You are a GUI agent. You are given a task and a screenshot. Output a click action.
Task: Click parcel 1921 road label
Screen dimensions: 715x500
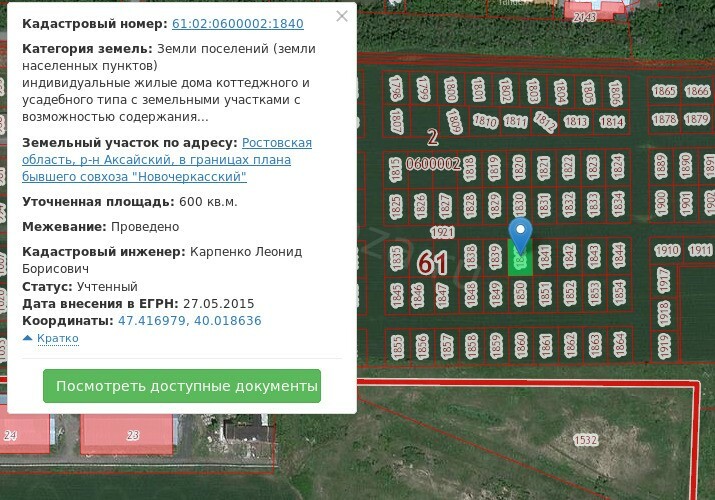(444, 232)
